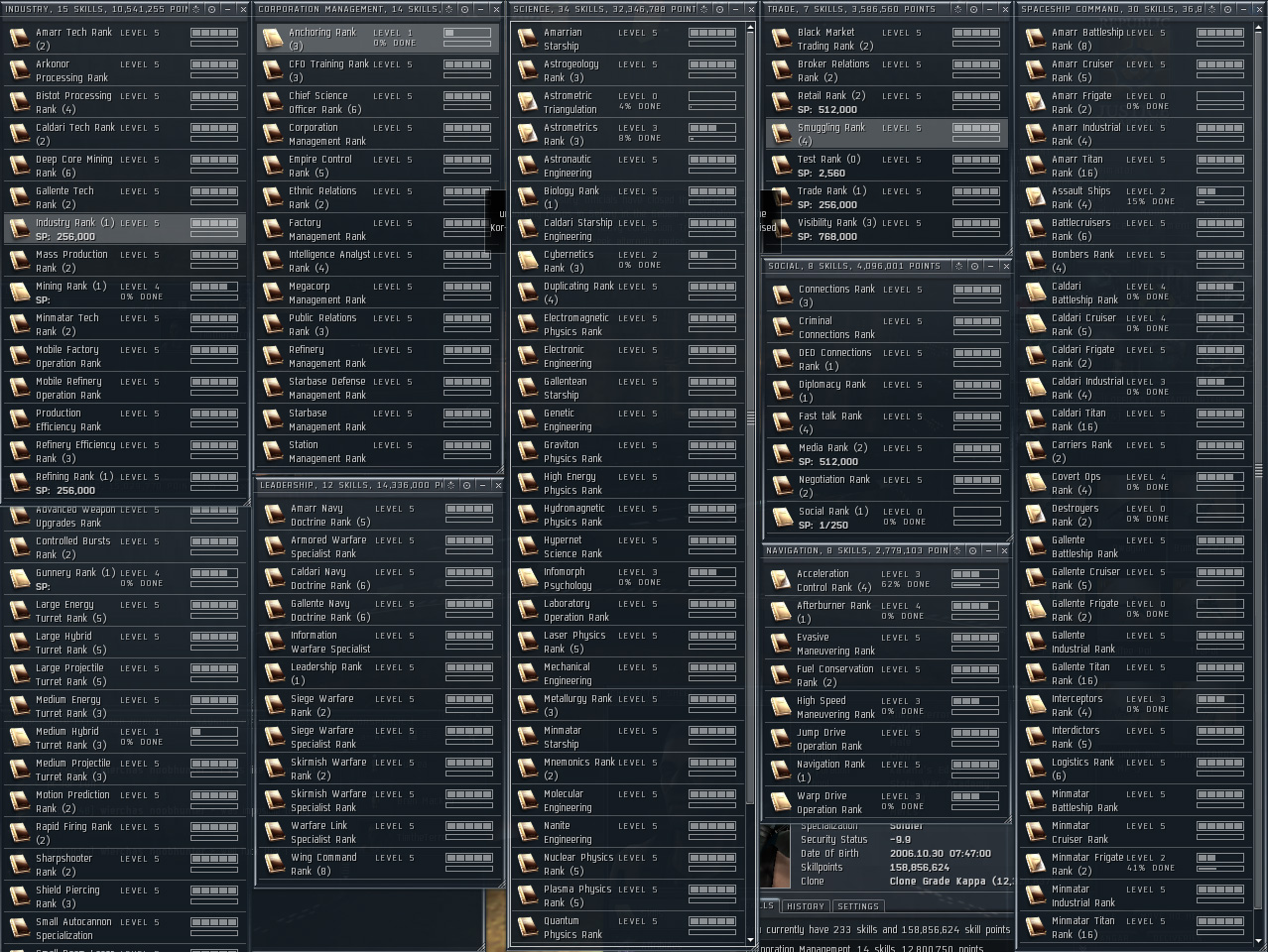The width and height of the screenshot is (1268, 952).
Task: Select the Retail Rank (2) skill row
Action: click(887, 102)
